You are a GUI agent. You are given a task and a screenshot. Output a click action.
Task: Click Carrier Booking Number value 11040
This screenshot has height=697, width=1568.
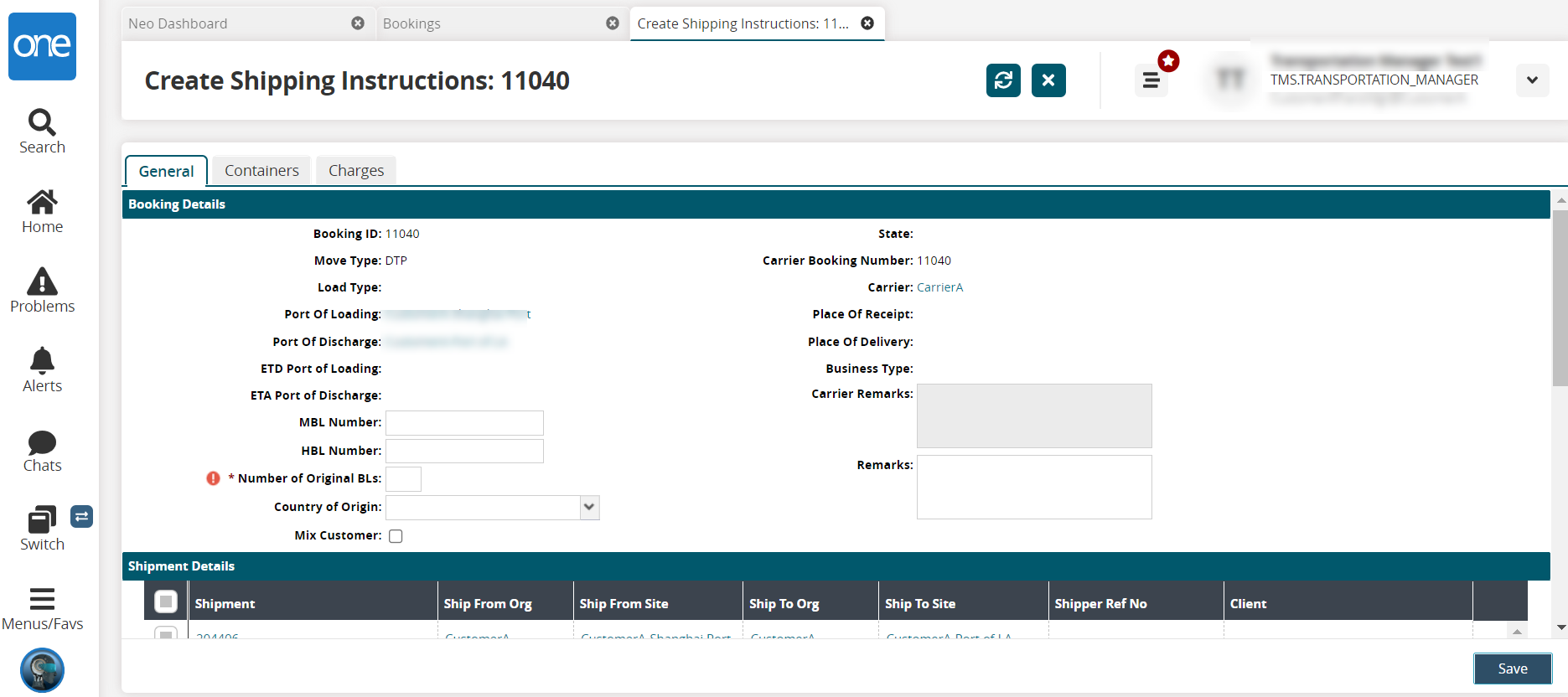[934, 261]
